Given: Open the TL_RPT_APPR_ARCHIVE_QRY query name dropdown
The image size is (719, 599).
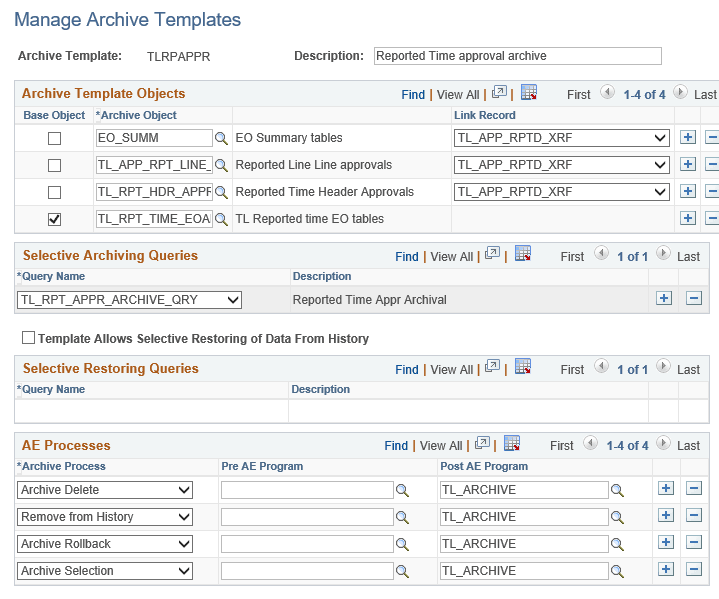Looking at the screenshot, I should (x=129, y=300).
